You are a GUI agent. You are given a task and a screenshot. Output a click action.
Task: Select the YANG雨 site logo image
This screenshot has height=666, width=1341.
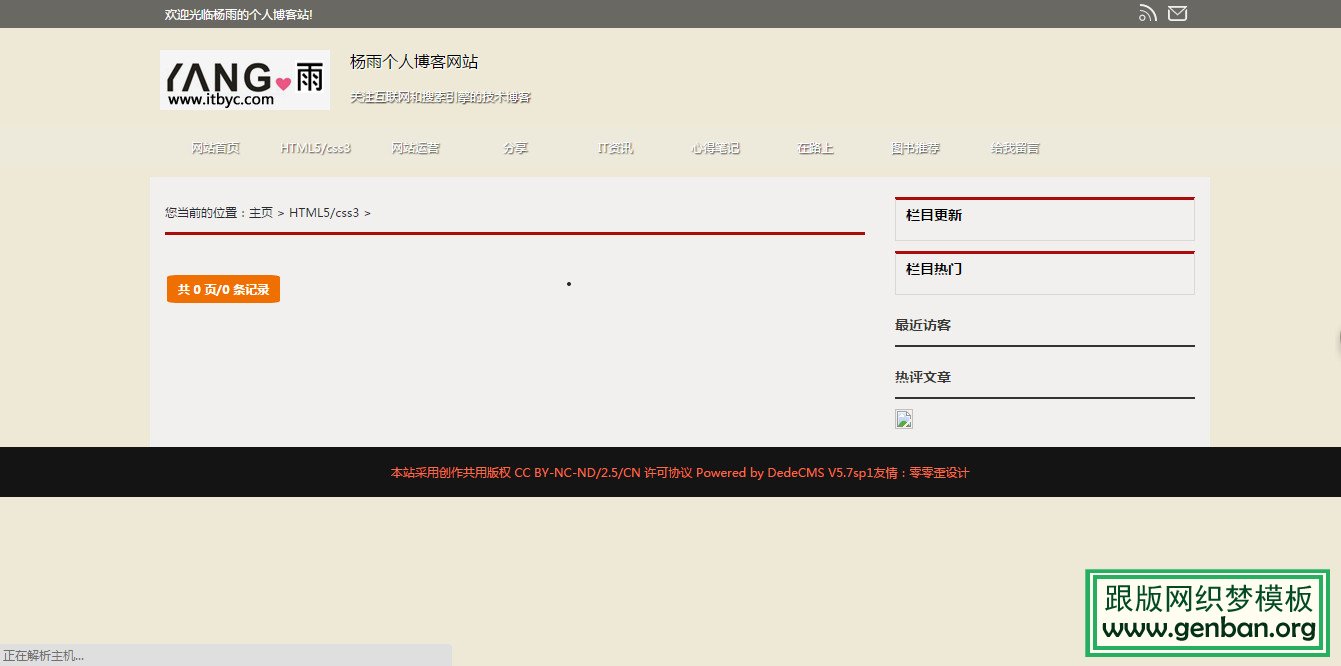[x=244, y=80]
